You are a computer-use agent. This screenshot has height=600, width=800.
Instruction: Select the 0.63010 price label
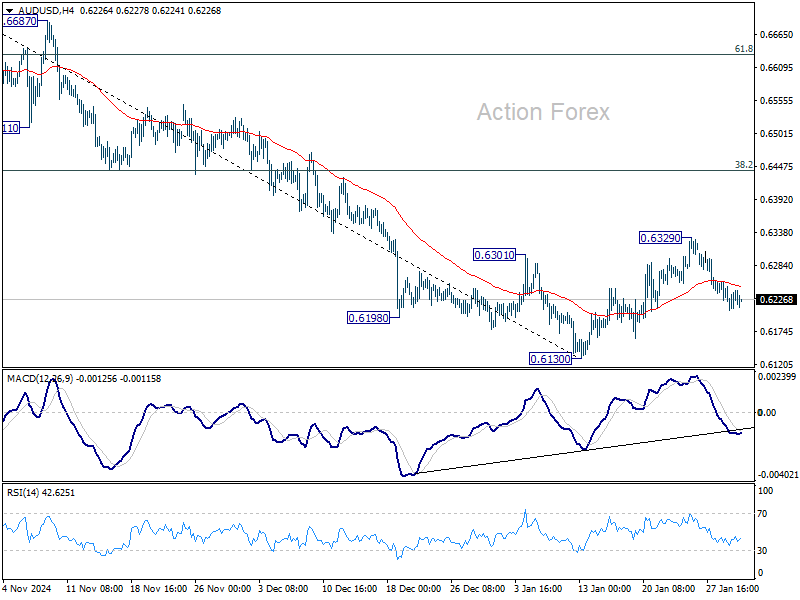[494, 255]
